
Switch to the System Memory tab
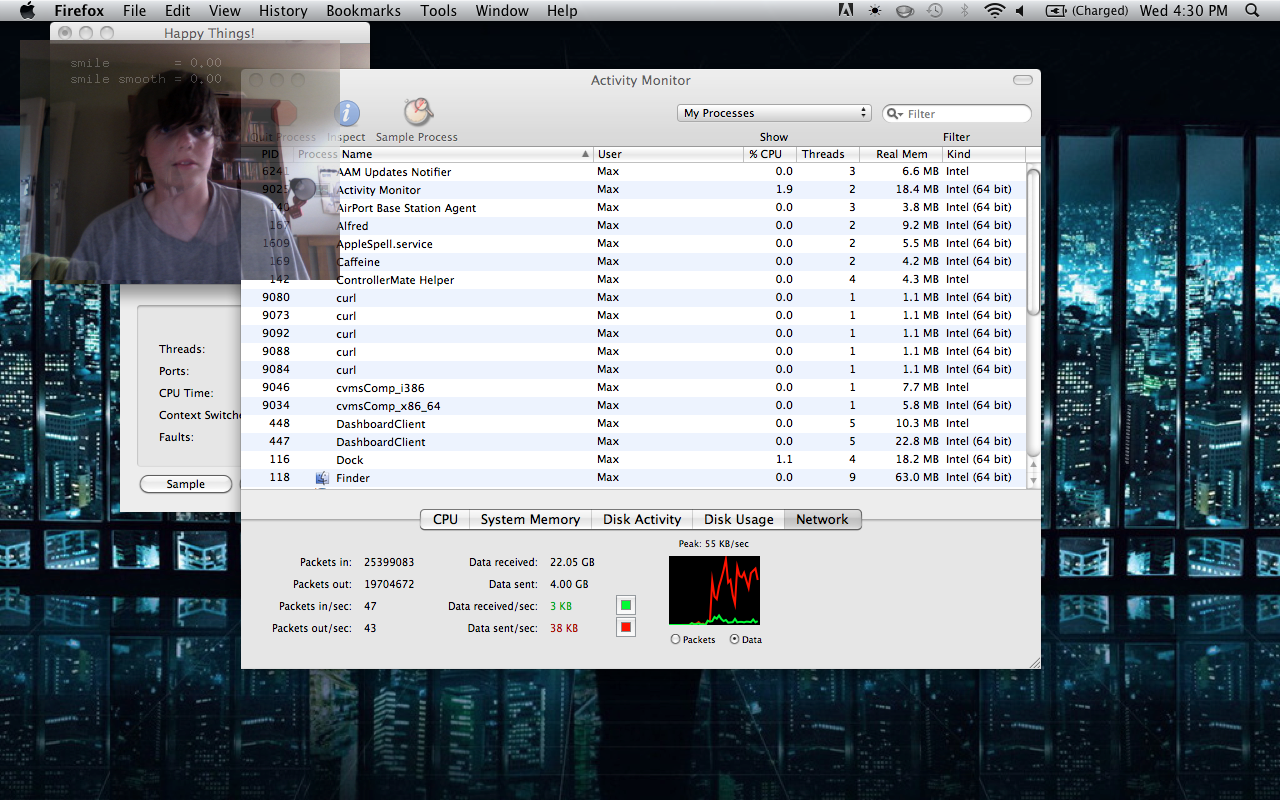(x=530, y=519)
